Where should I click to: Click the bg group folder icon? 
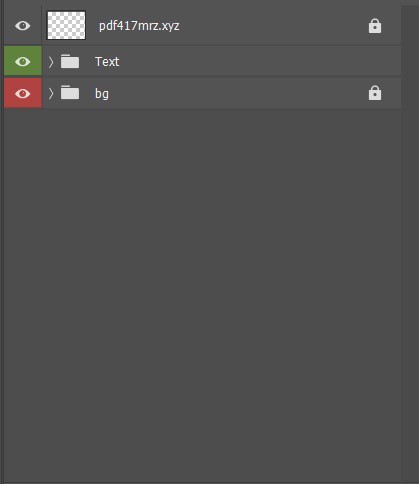point(70,93)
